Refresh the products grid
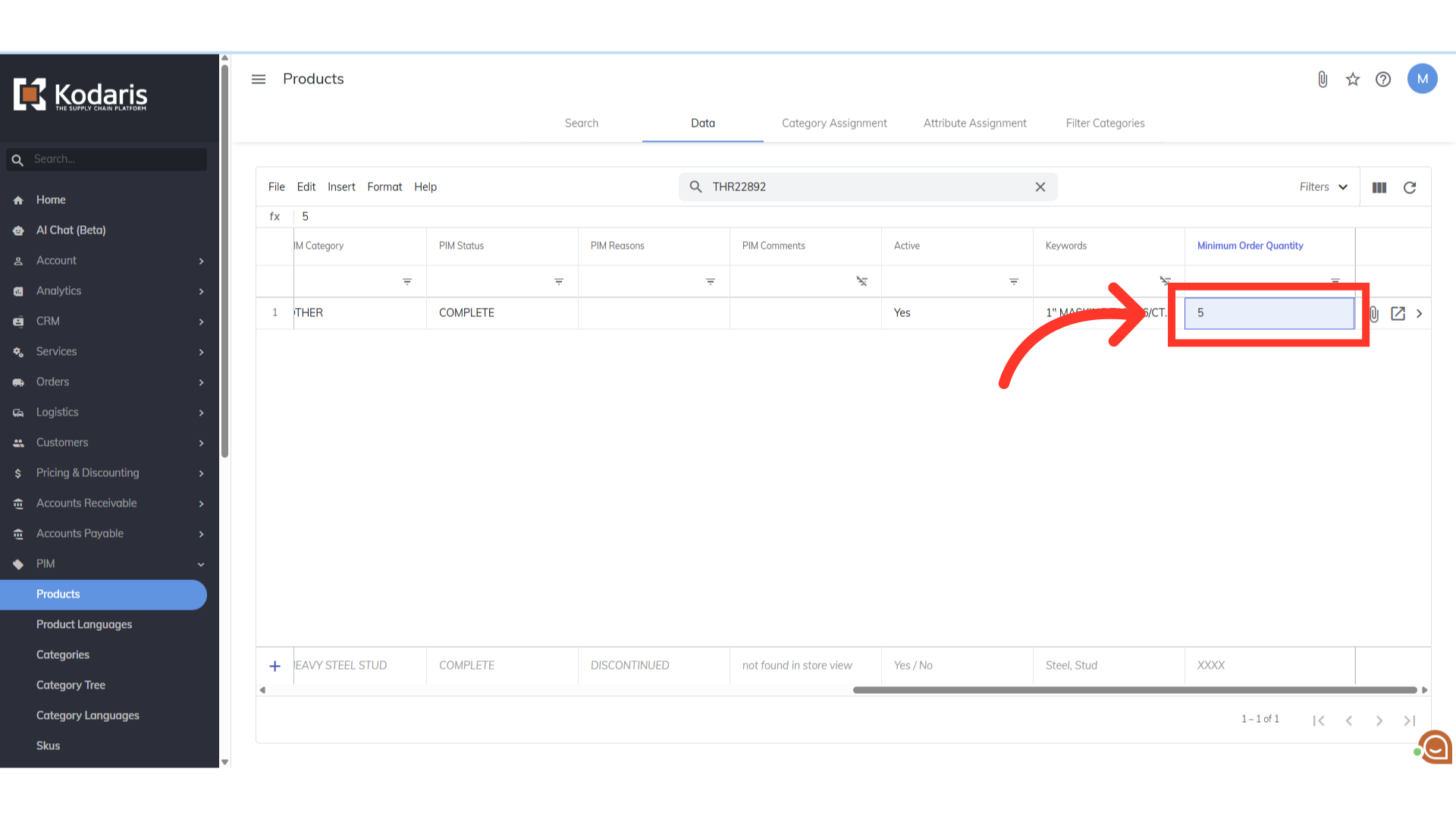Viewport: 1456px width, 819px height. 1409,187
